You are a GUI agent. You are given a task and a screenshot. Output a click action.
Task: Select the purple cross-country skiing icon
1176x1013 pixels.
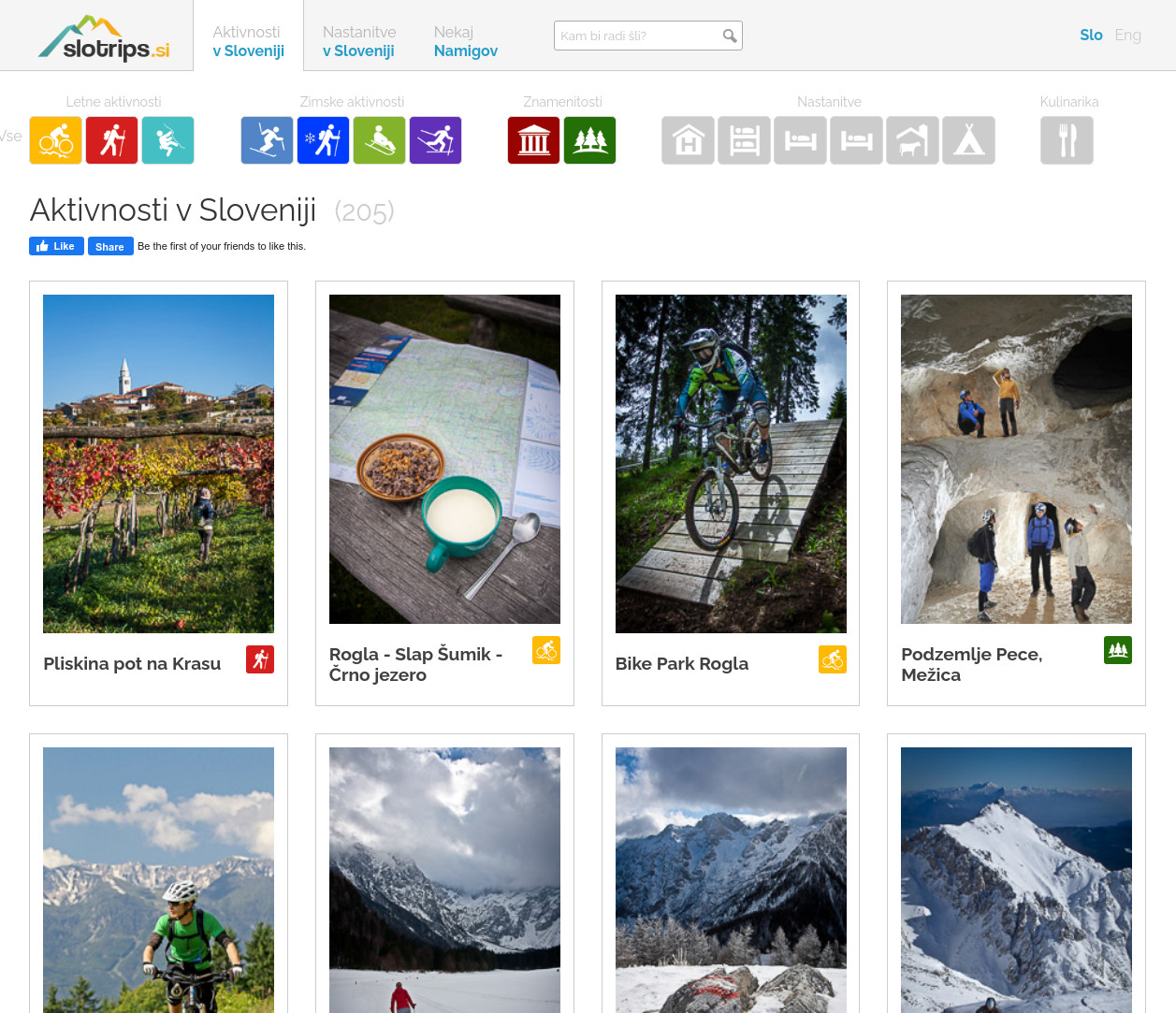tap(435, 140)
